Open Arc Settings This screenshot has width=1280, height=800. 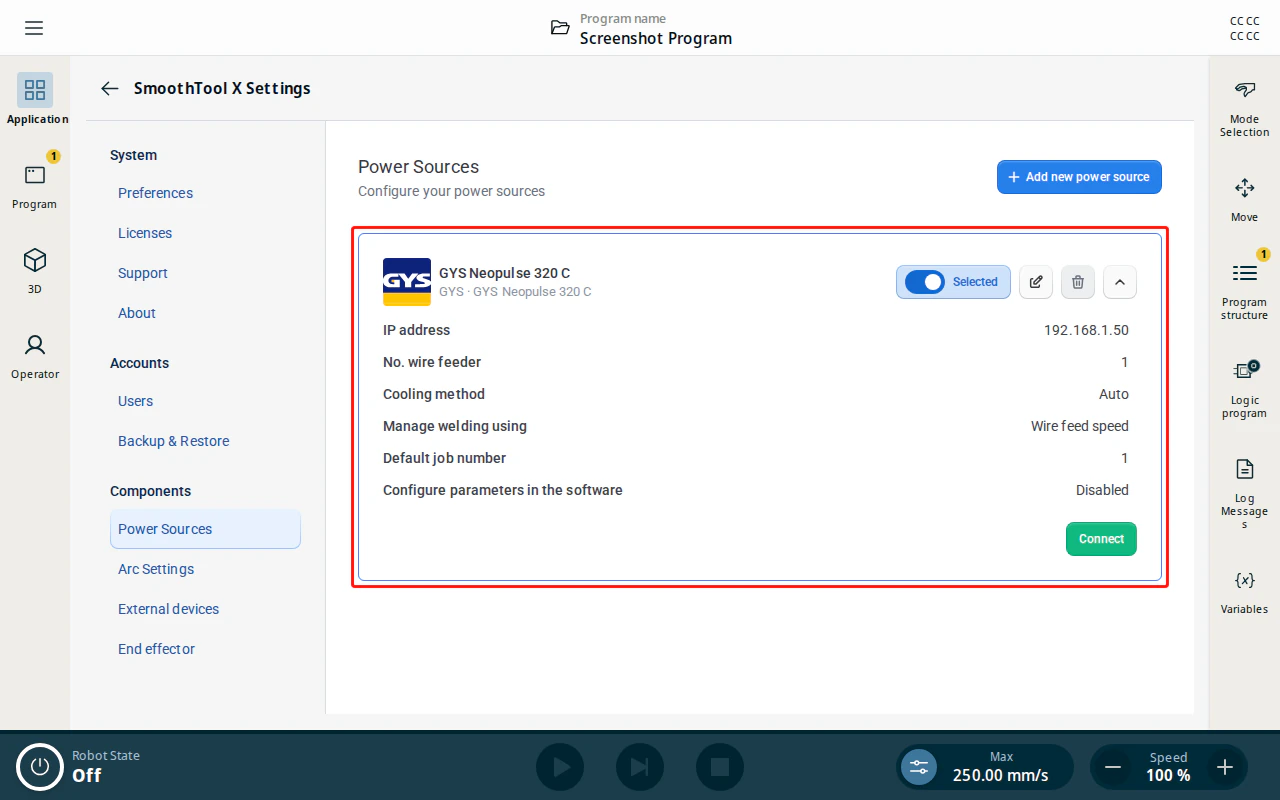point(156,569)
